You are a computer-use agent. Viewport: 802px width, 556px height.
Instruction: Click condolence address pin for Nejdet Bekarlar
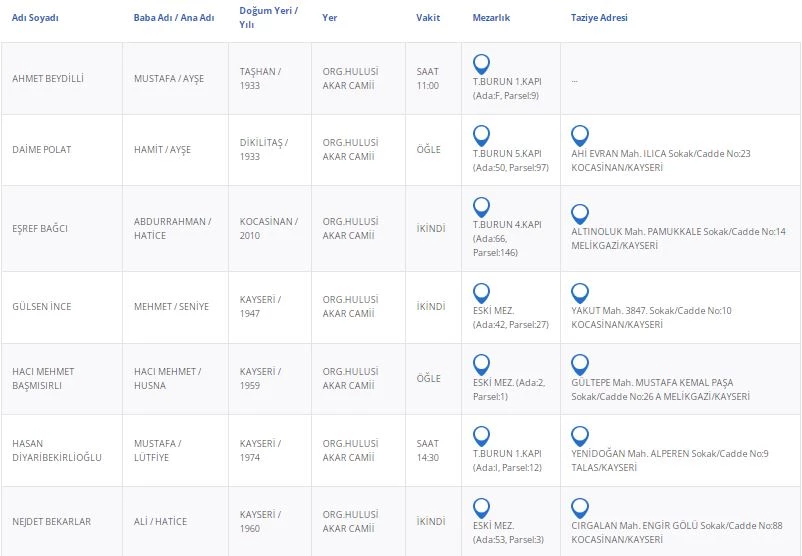click(579, 506)
